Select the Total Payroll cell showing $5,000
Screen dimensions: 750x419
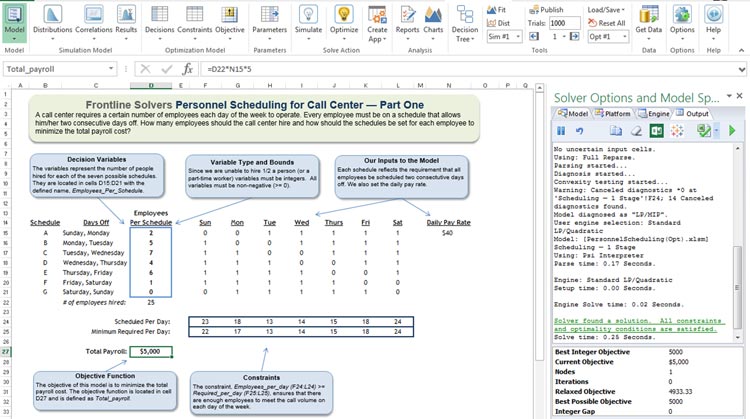coord(150,352)
